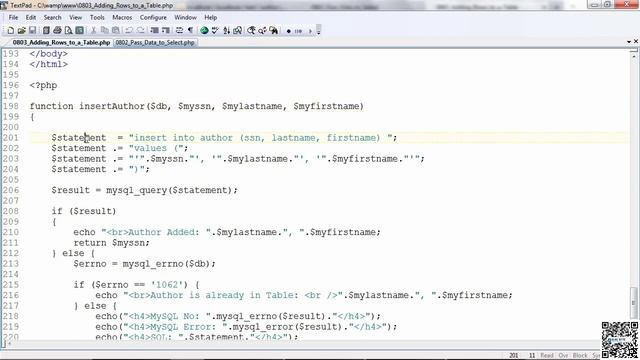Open the Edit menu
Viewport: 640px width, 360px height.
click(31, 17)
